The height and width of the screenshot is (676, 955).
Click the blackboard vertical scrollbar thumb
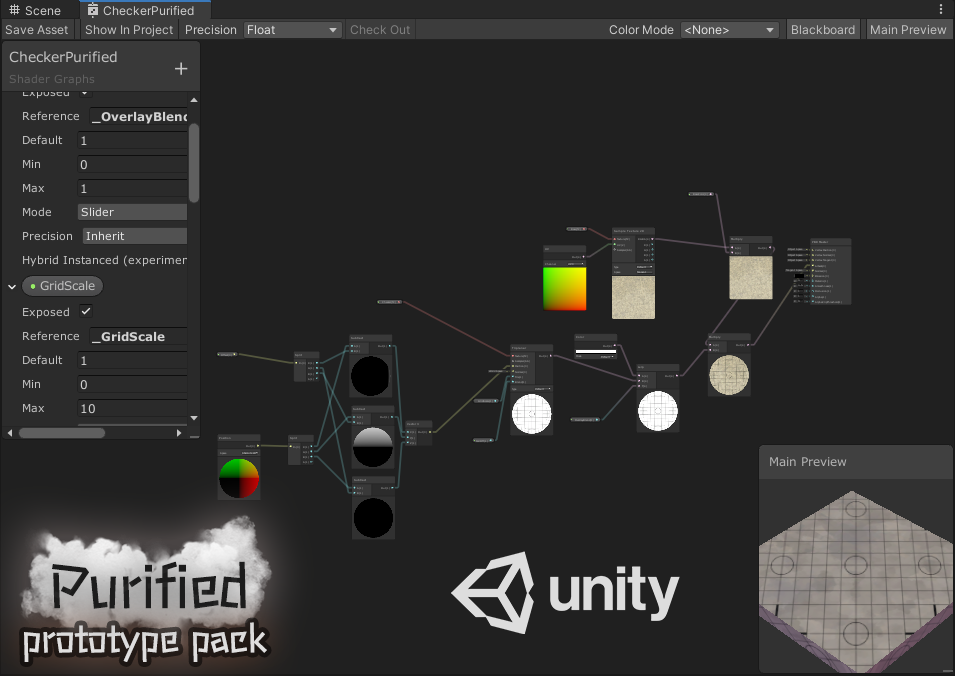(x=194, y=163)
